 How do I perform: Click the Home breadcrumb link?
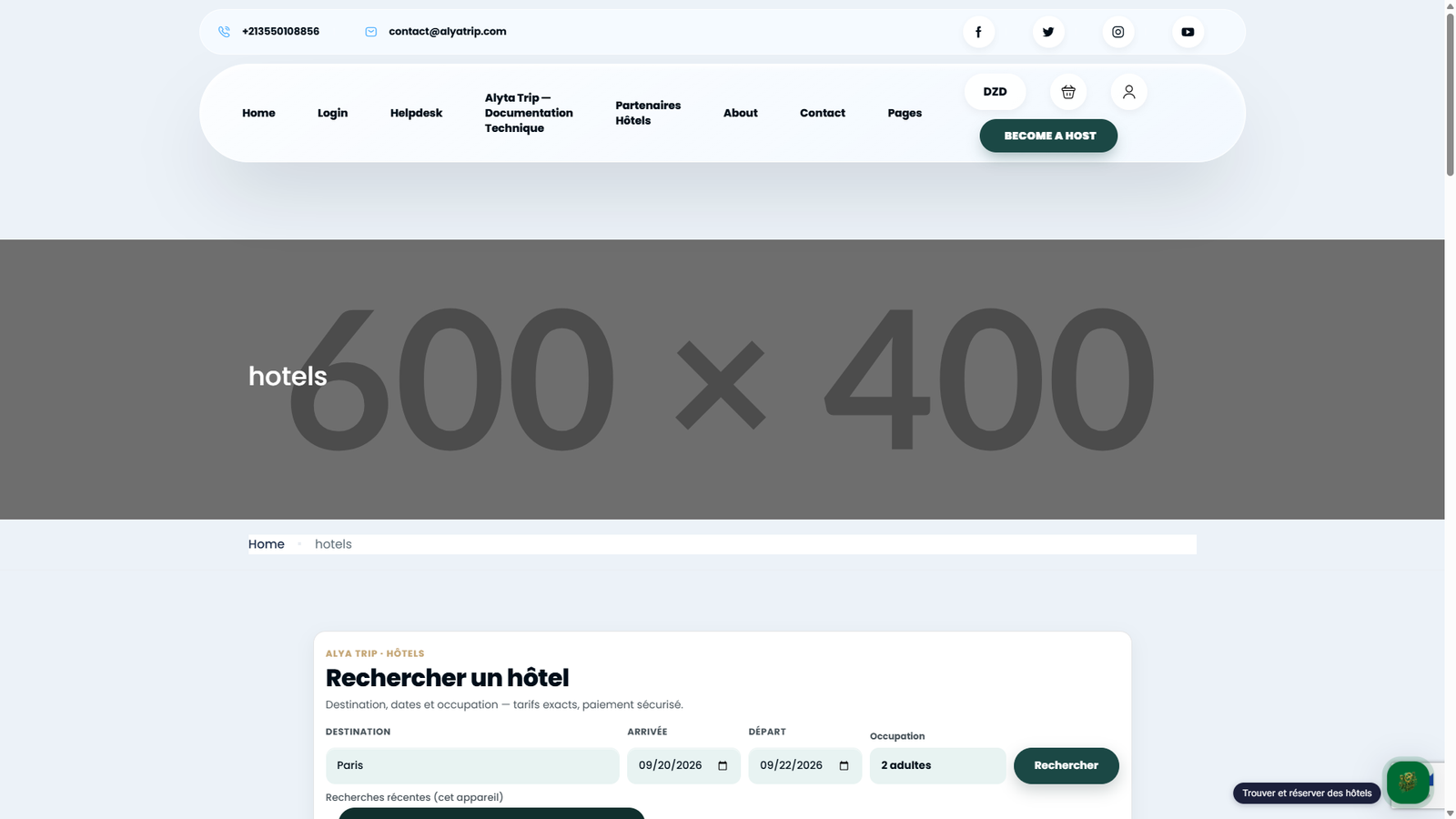(x=267, y=544)
